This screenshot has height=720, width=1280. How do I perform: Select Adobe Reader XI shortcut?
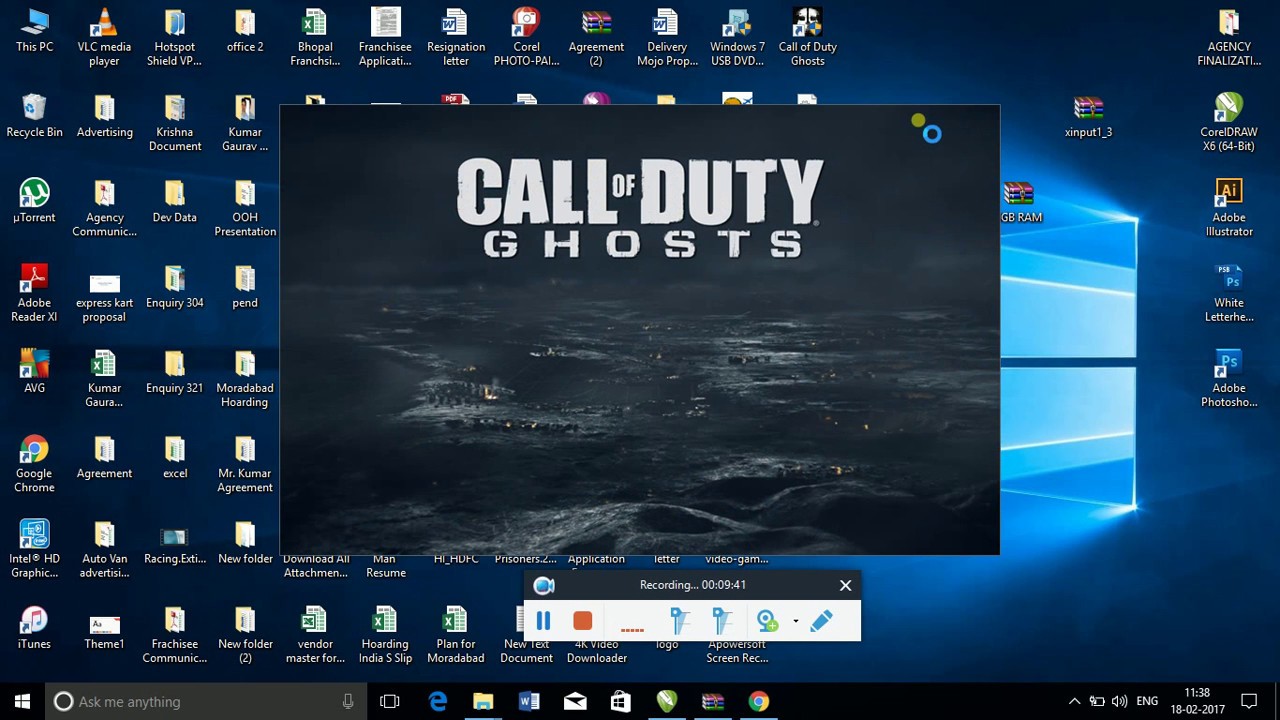[x=34, y=294]
